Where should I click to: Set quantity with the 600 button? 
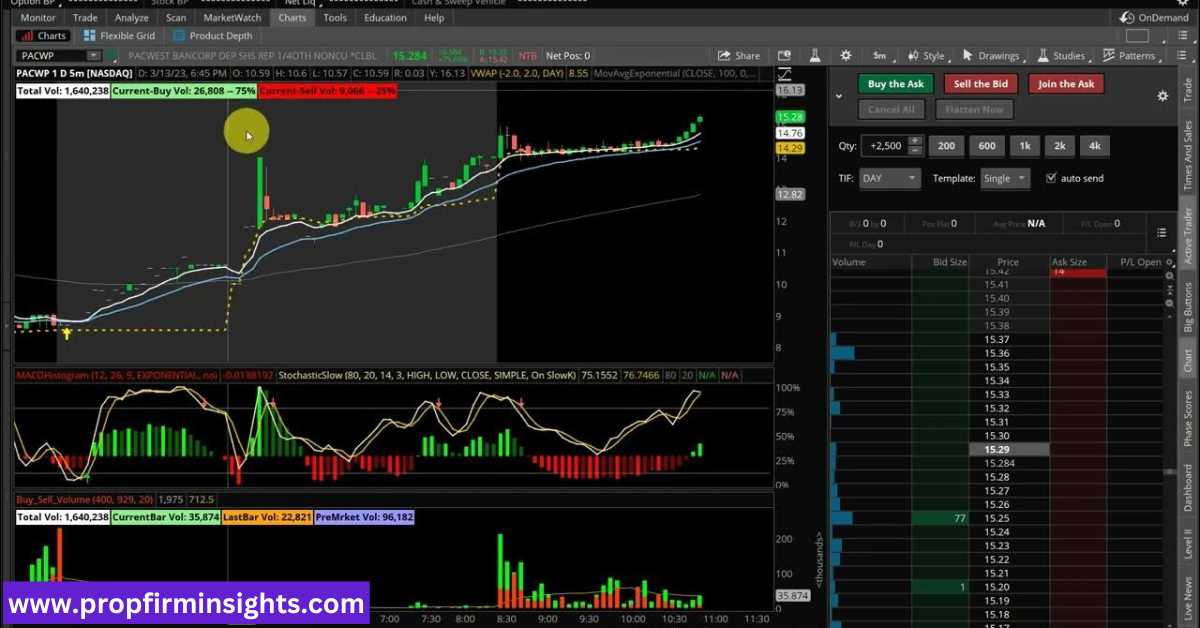(x=986, y=146)
